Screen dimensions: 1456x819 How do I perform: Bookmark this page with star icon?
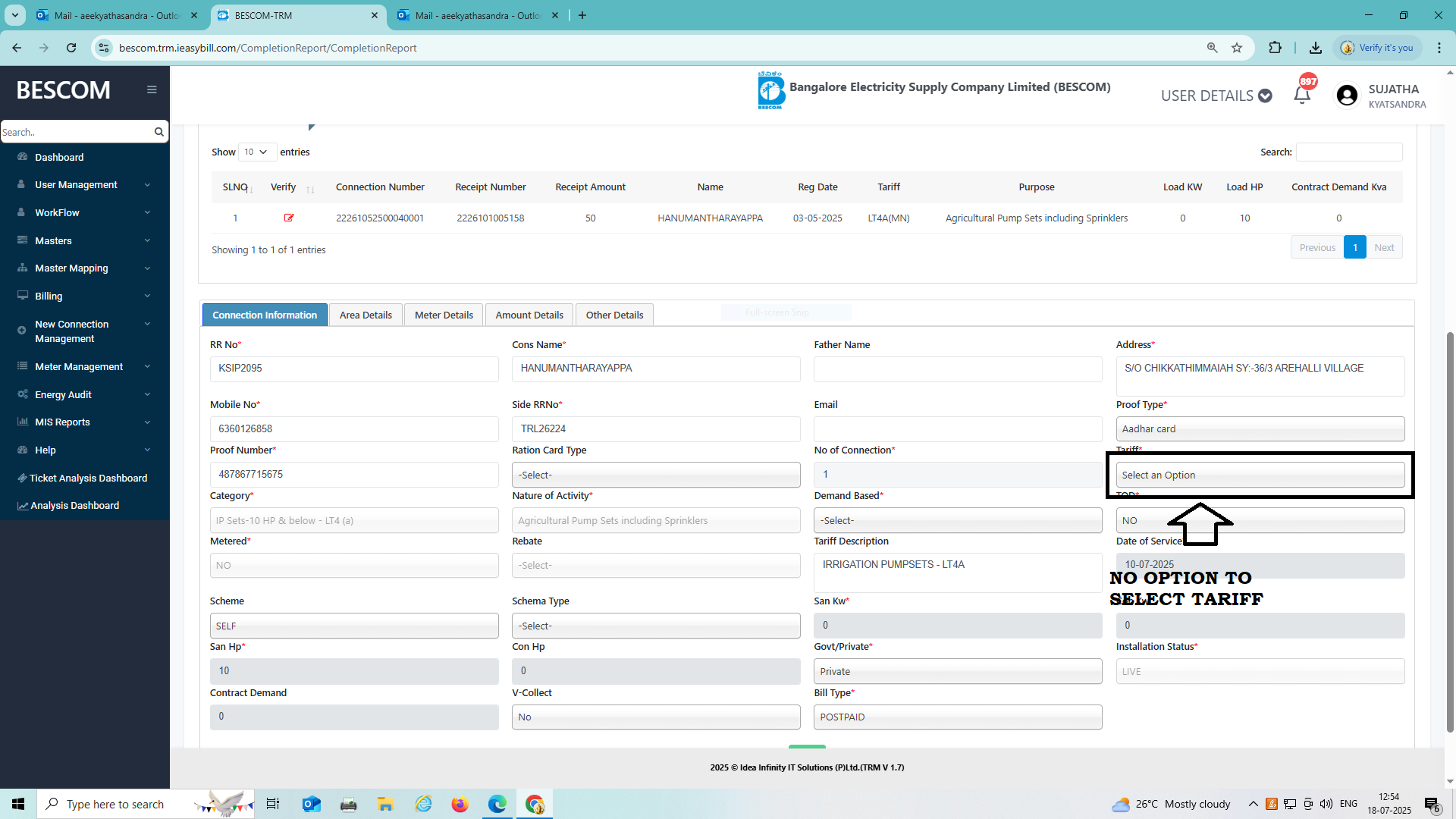pos(1237,48)
